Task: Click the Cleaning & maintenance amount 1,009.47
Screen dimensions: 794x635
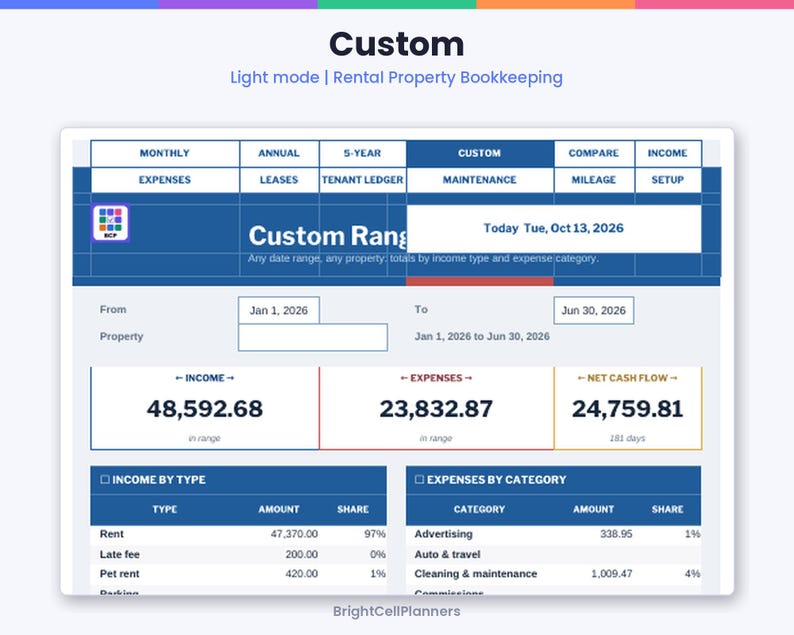Action: point(612,574)
